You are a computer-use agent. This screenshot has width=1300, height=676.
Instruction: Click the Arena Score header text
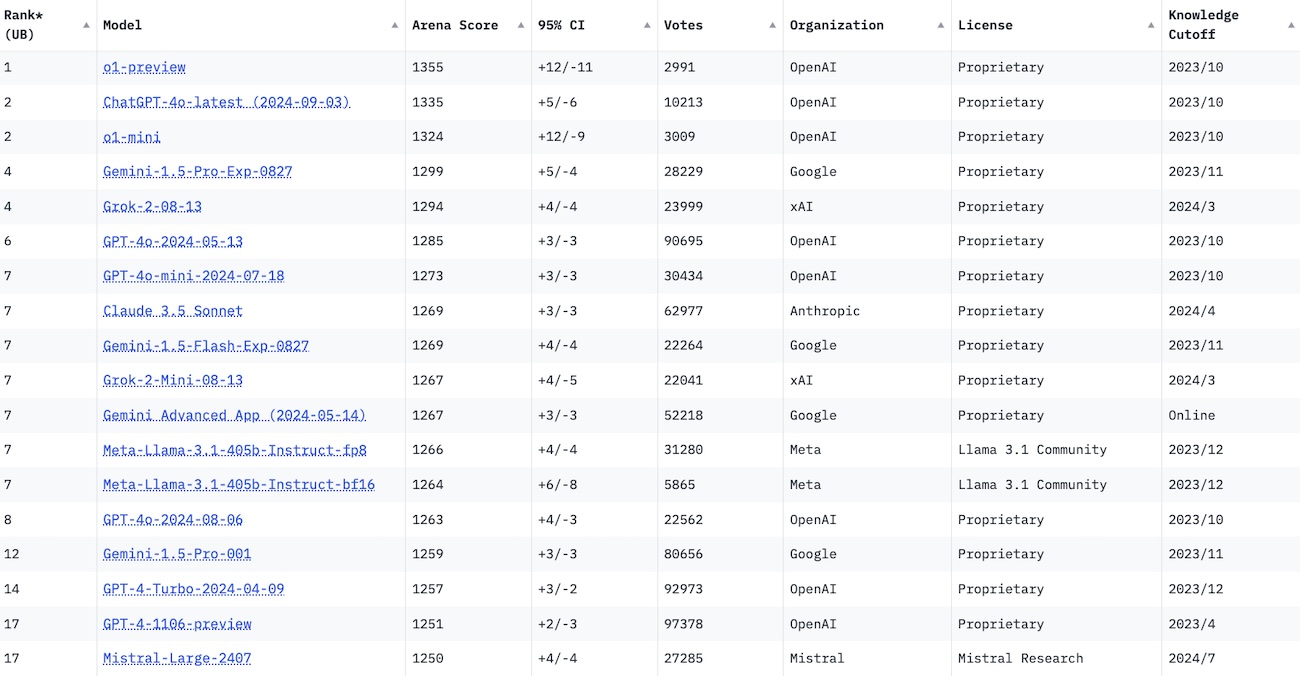pyautogui.click(x=455, y=25)
